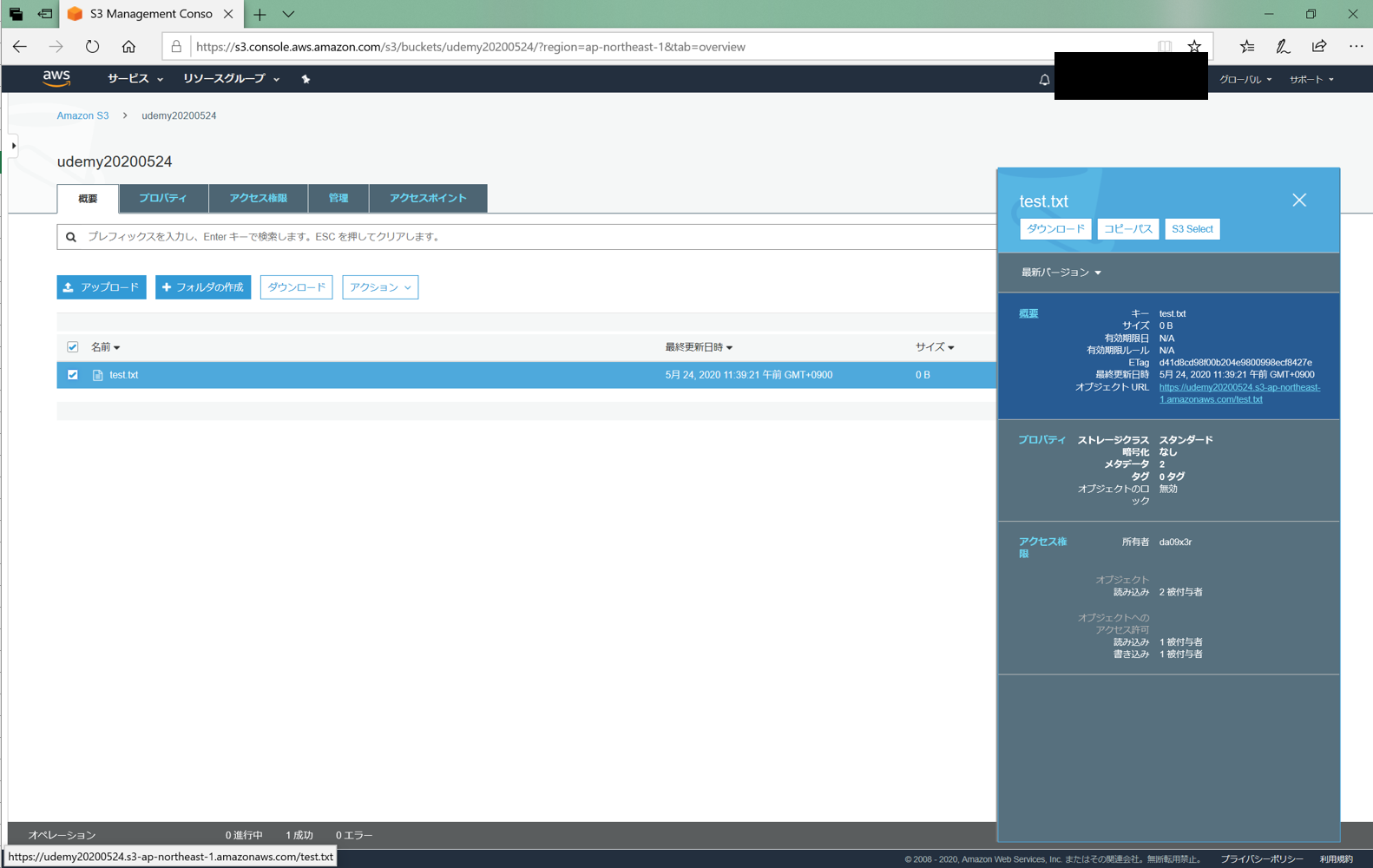This screenshot has width=1373, height=868.
Task: Click the S3 Select button
Action: pos(1192,229)
